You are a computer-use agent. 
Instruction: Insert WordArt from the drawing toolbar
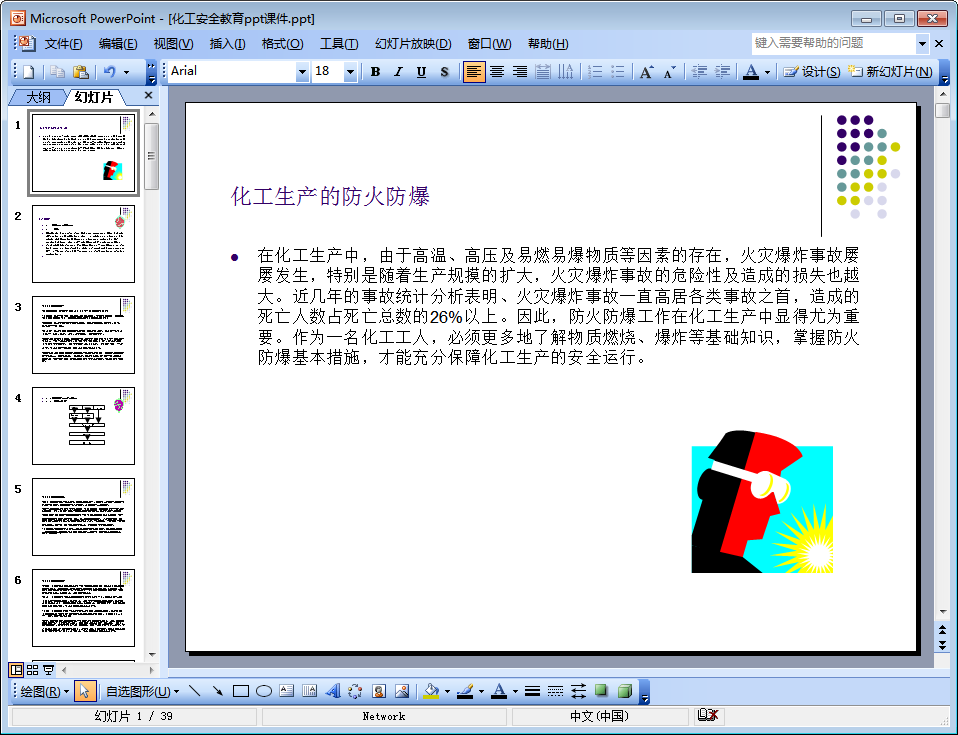click(x=332, y=691)
